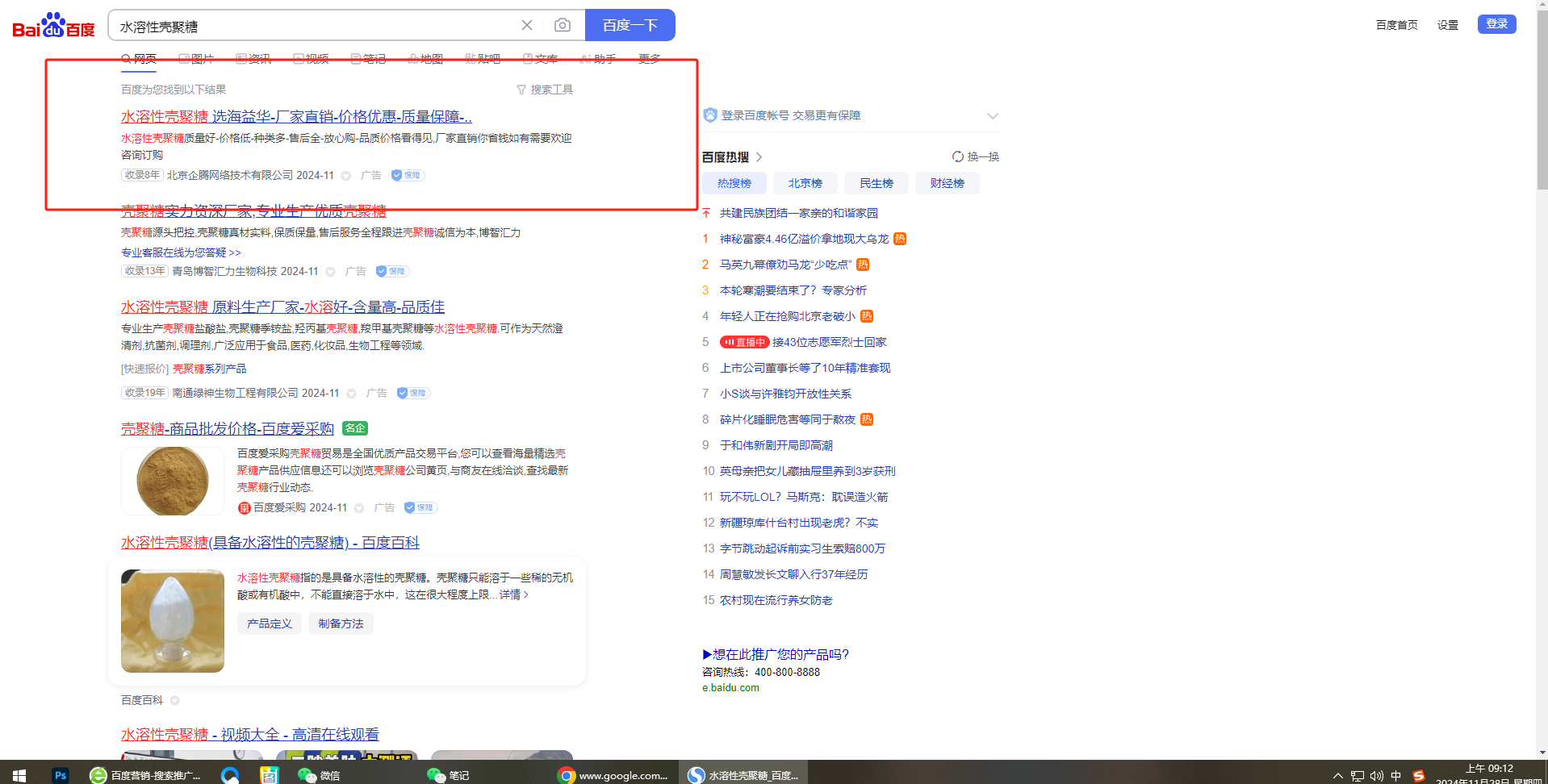Open the 更多 search category menu
Viewport: 1548px width, 784px height.
point(649,59)
